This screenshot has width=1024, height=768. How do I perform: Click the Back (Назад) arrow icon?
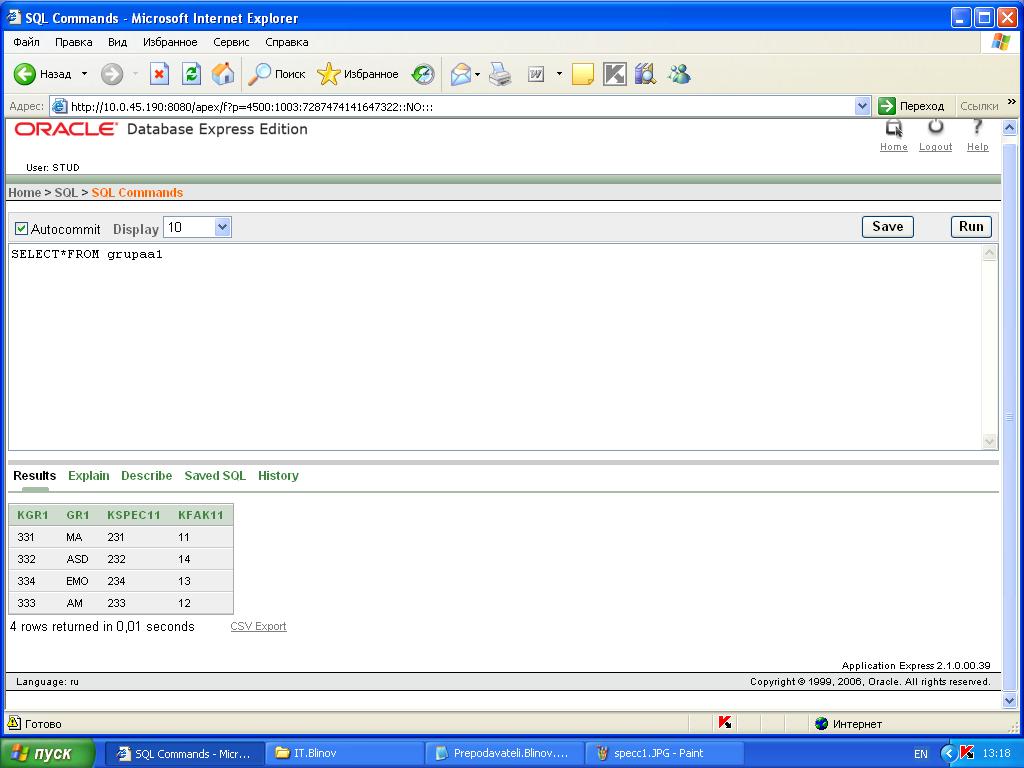25,74
